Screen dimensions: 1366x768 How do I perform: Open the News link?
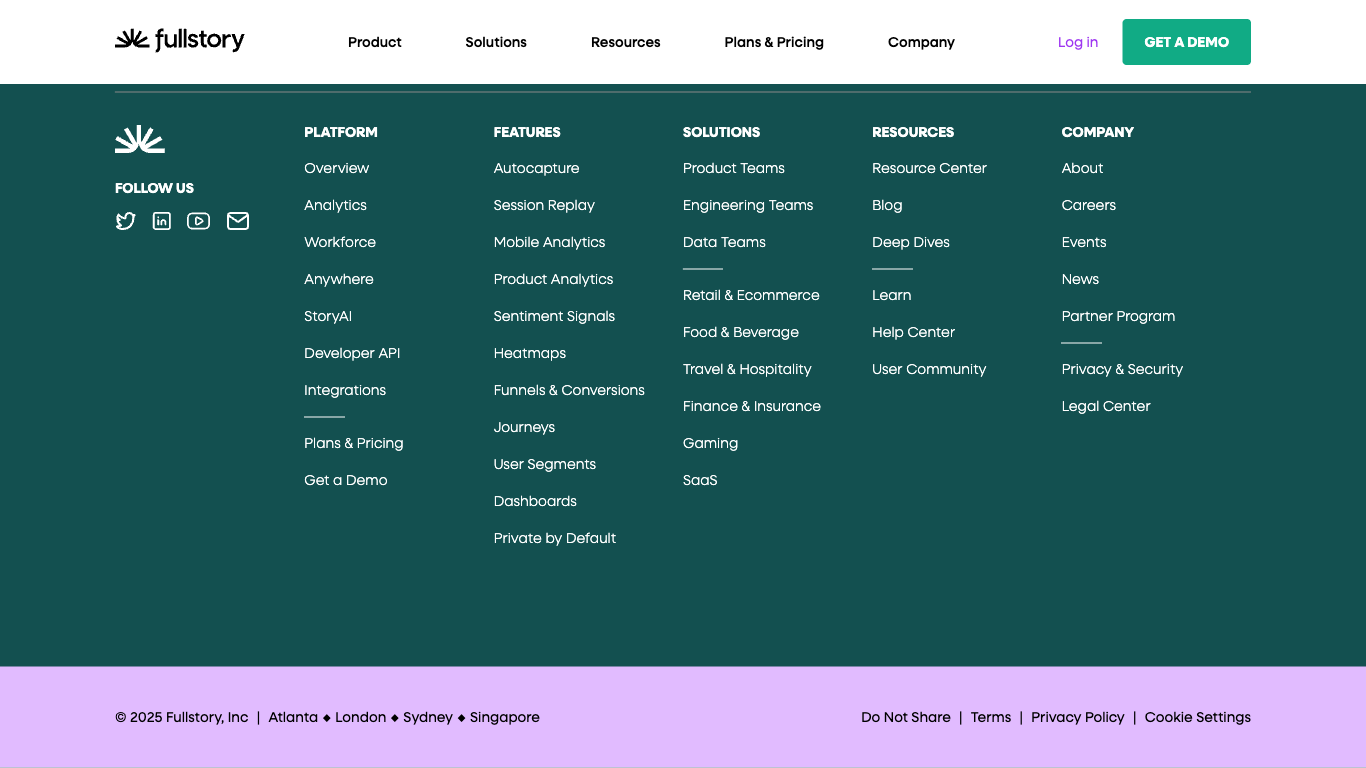click(x=1080, y=279)
